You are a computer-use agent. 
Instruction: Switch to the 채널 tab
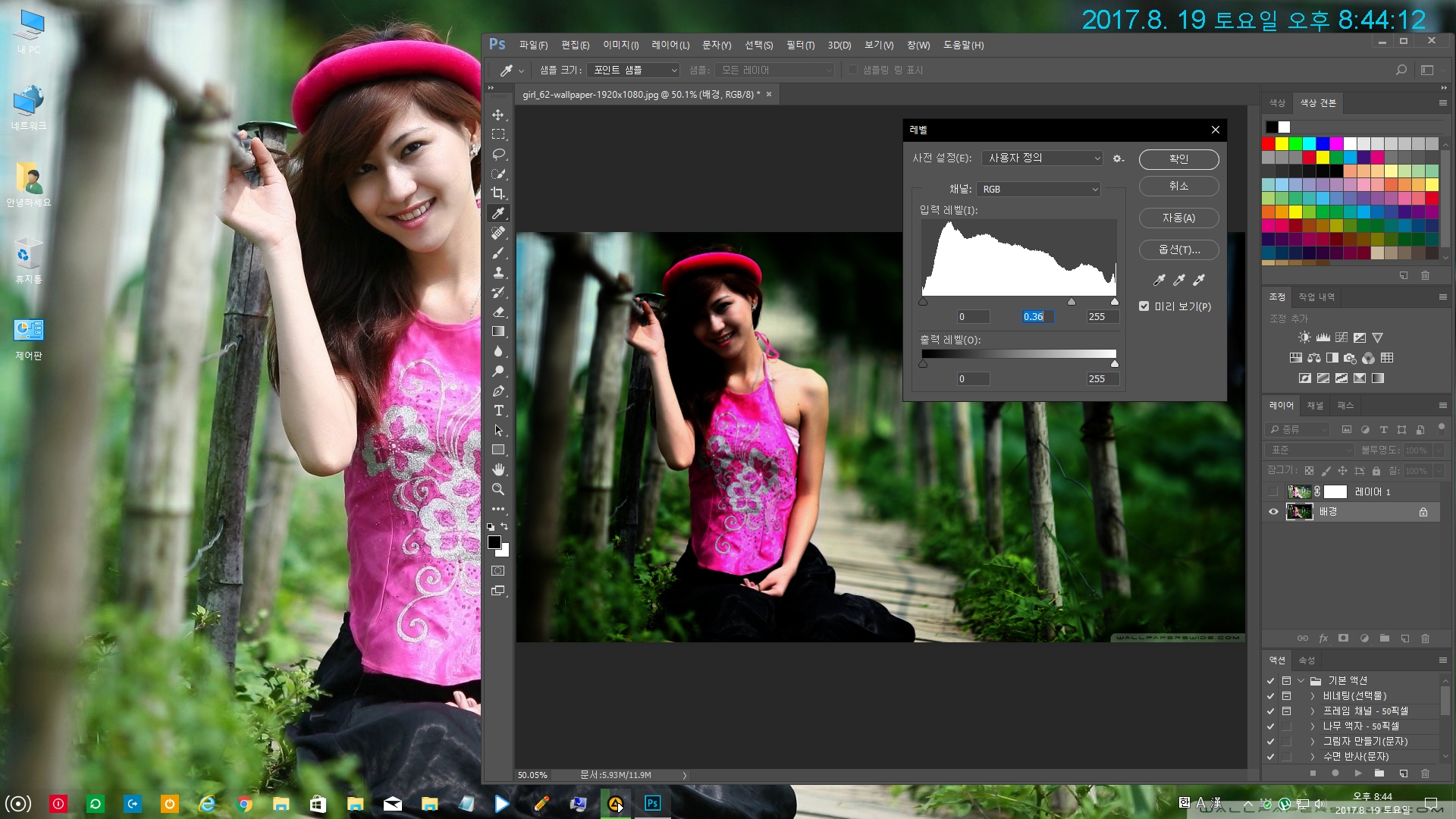coord(1315,406)
